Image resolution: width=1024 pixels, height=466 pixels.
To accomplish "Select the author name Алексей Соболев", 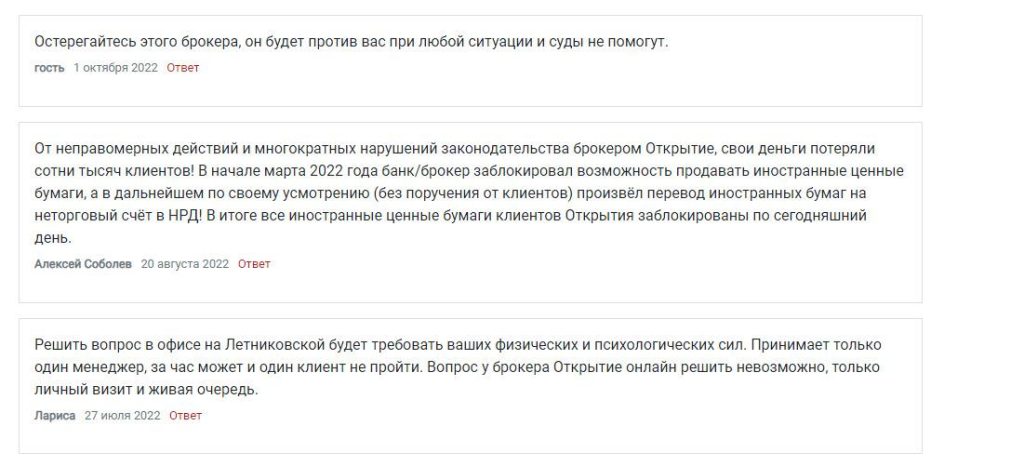I will pos(83,264).
